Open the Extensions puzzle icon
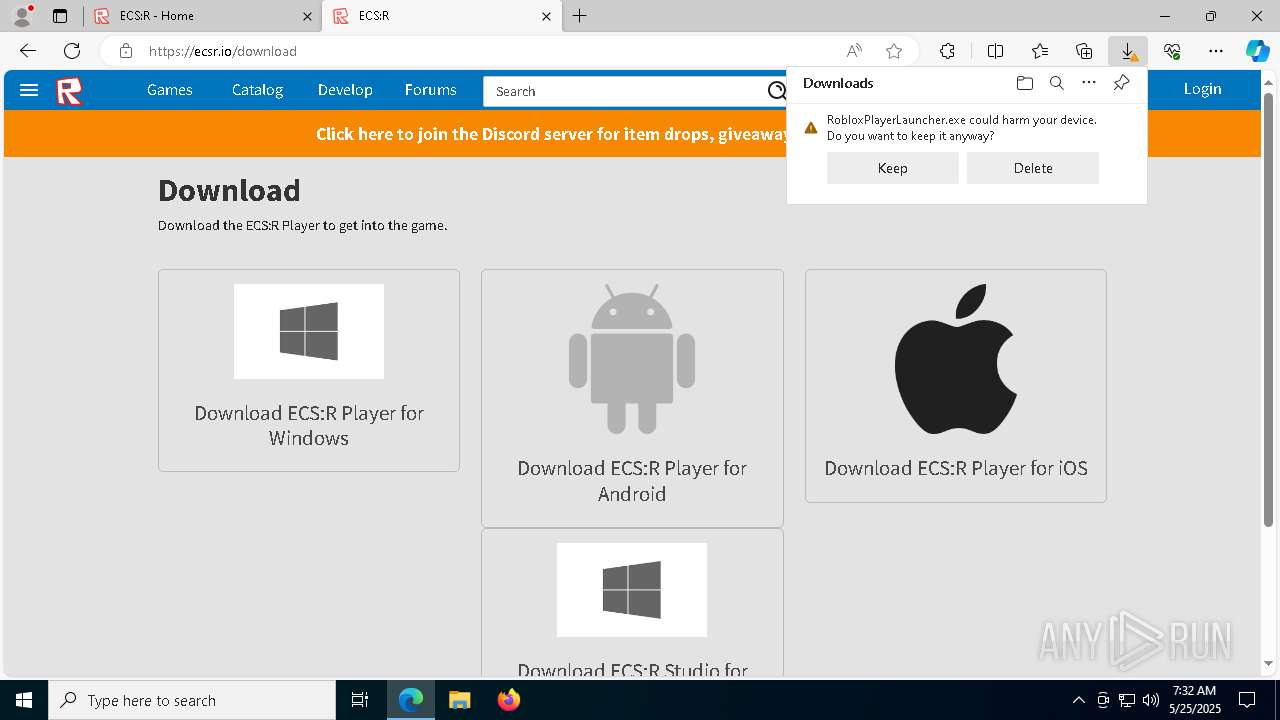This screenshot has height=720, width=1280. [x=947, y=51]
